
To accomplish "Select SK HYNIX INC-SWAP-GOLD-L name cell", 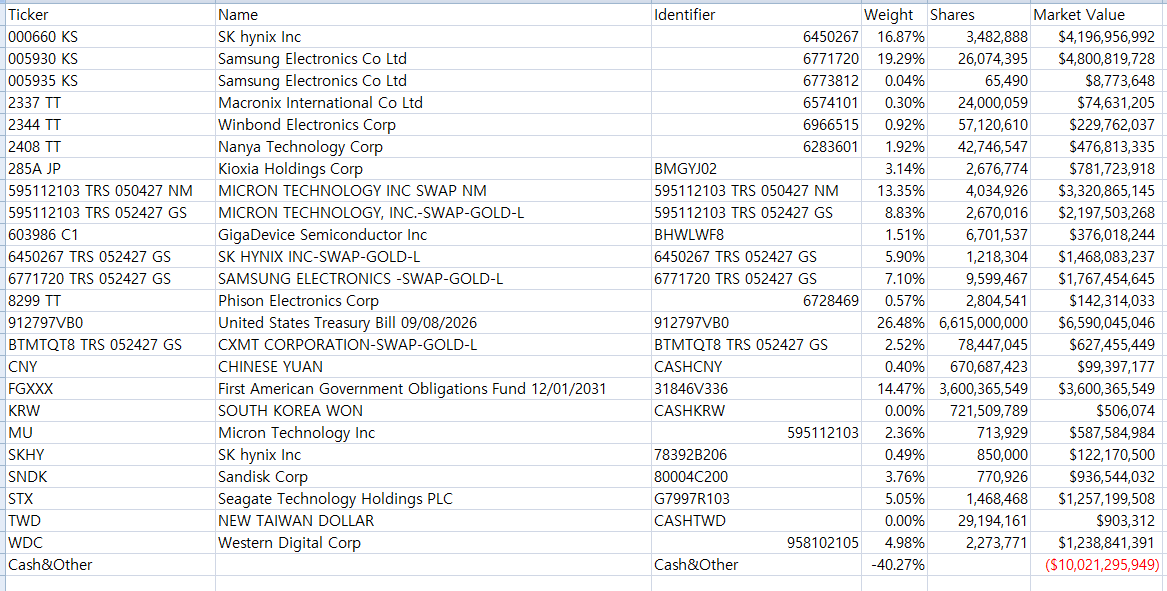I will pyautogui.click(x=433, y=257).
